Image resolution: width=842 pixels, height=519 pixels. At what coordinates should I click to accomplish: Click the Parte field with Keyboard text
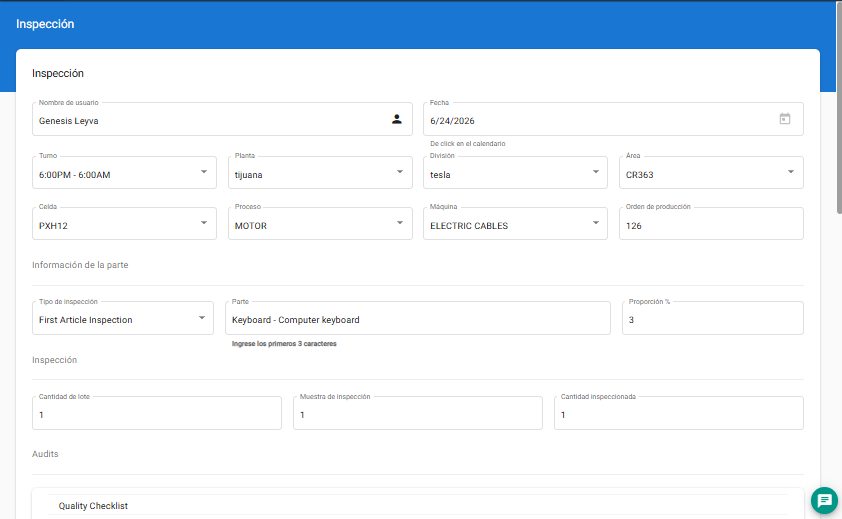coord(418,318)
